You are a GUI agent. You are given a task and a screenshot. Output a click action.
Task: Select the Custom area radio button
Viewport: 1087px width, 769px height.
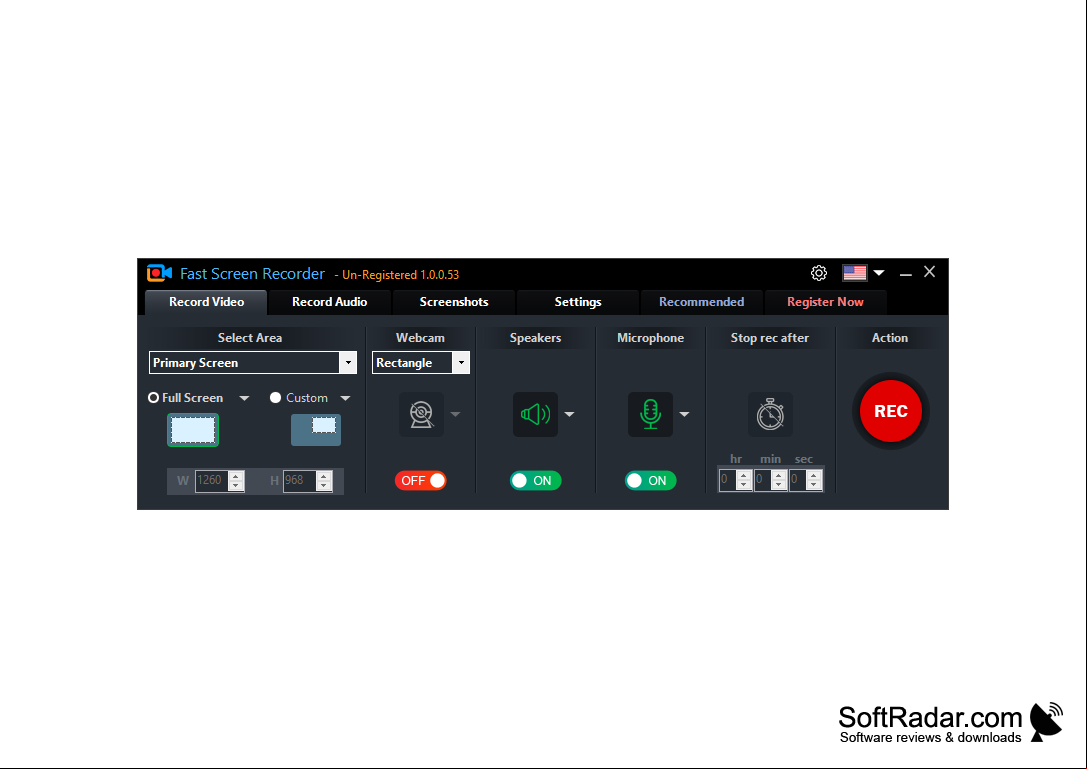click(x=275, y=398)
